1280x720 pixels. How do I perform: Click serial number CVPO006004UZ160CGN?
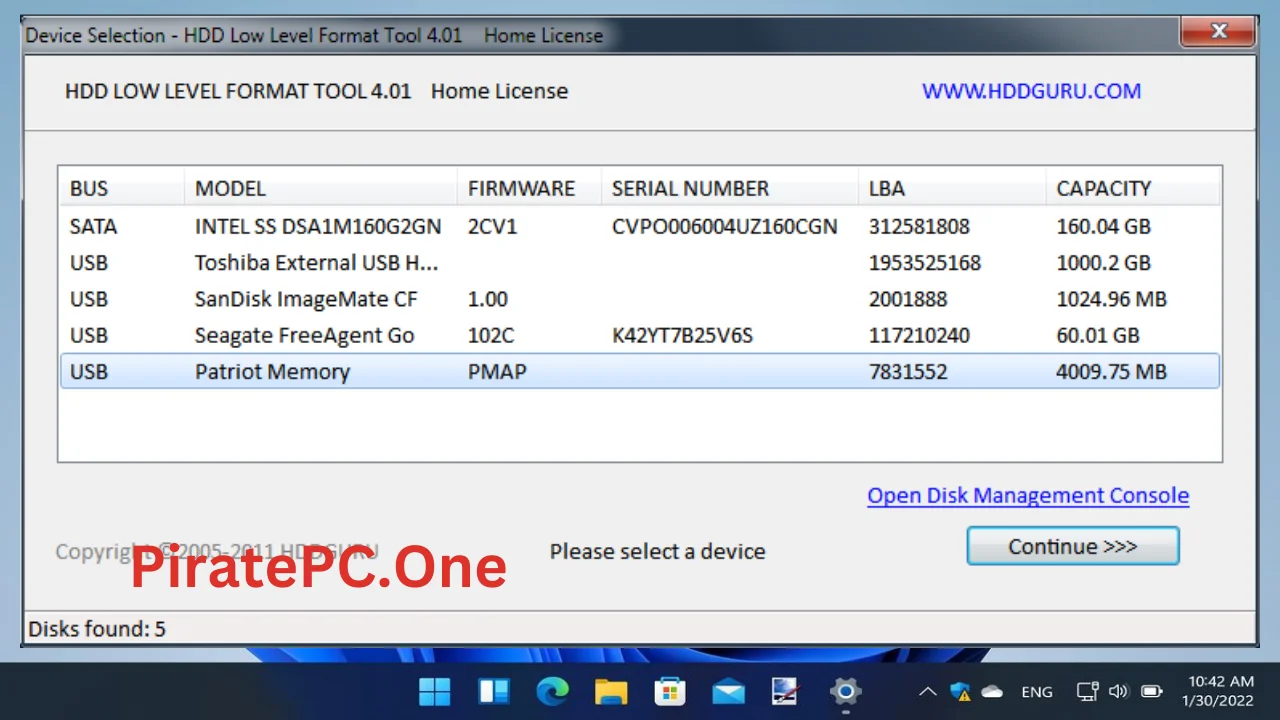click(x=724, y=226)
